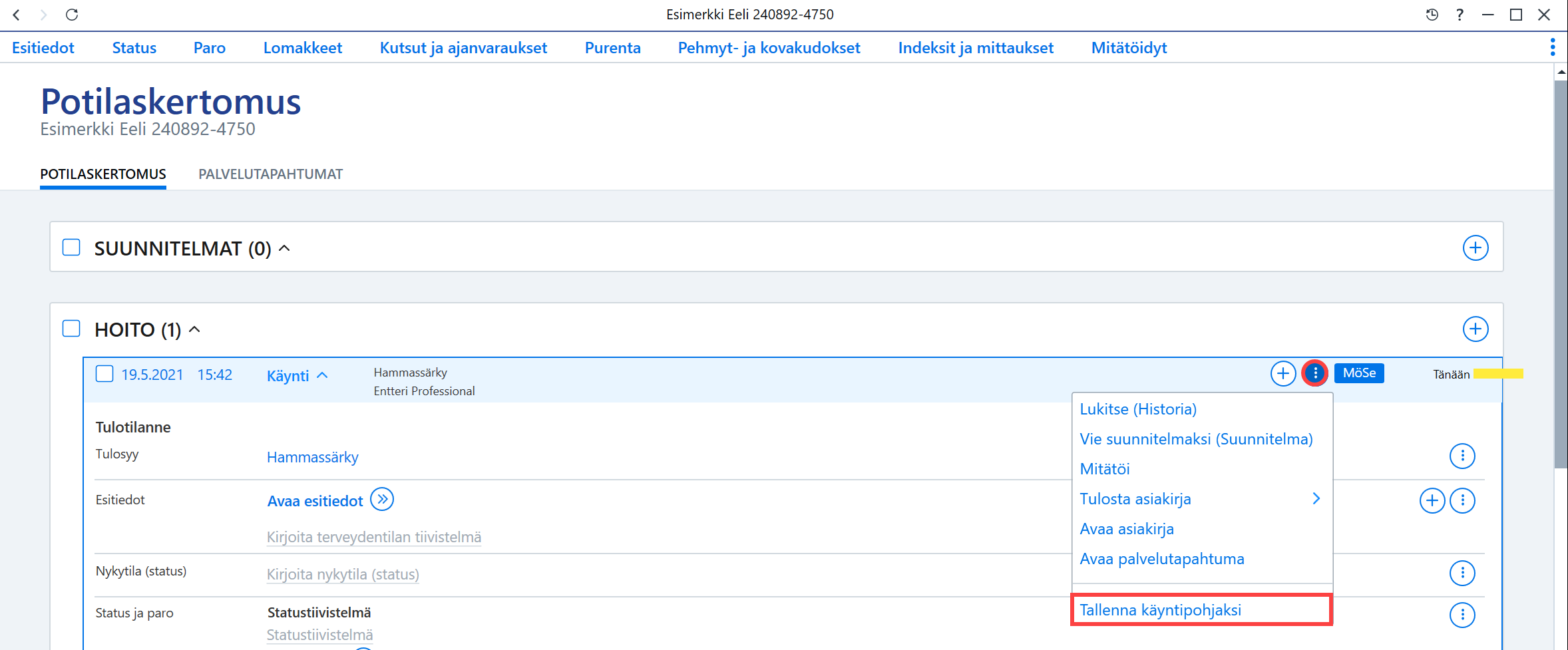The image size is (1568, 650).
Task: Reload the page with the refresh icon
Action: [x=72, y=15]
